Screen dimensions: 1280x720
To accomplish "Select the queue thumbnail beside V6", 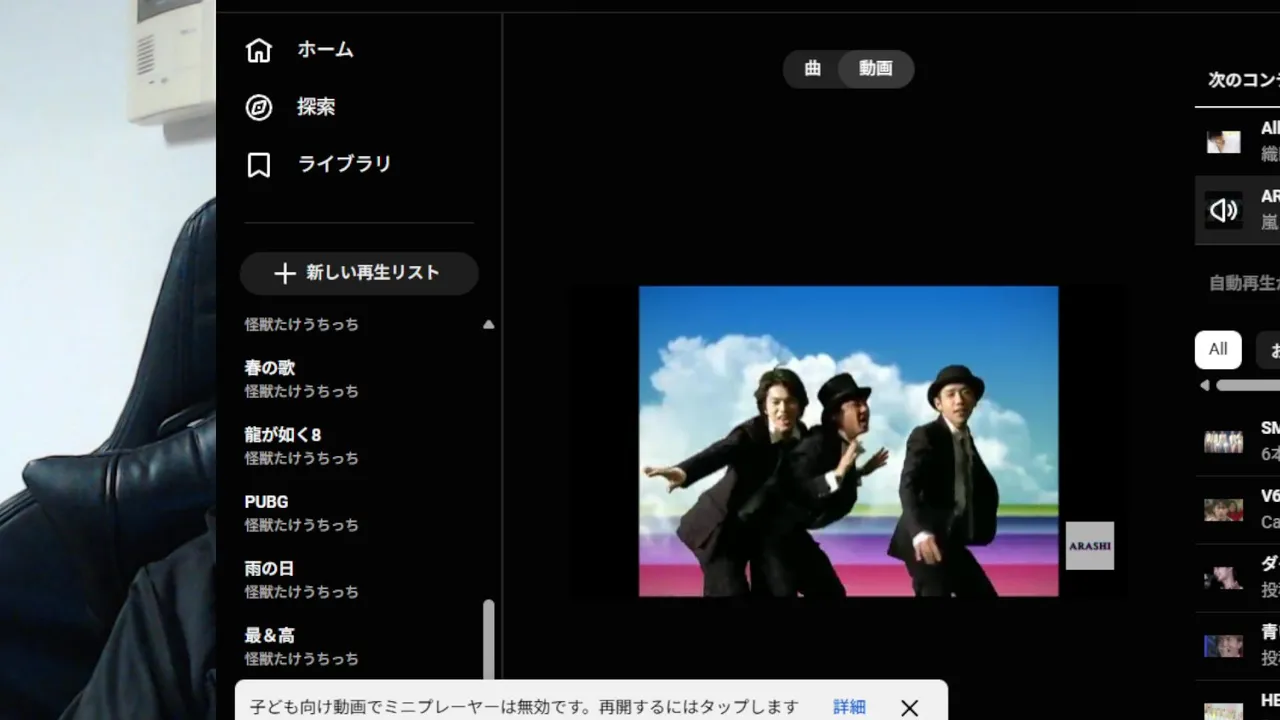I will click(1223, 509).
